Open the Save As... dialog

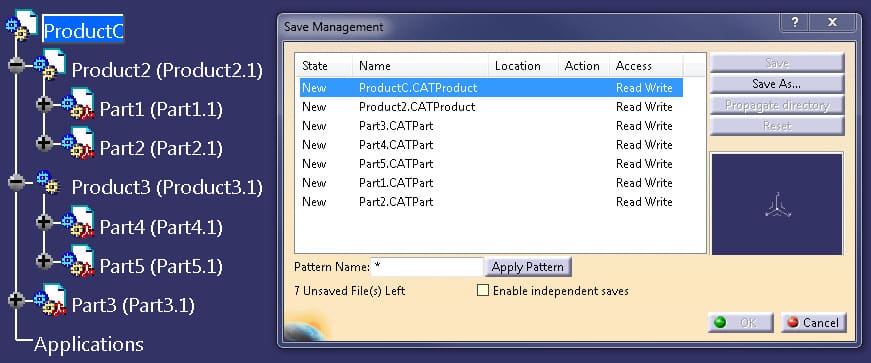(777, 84)
